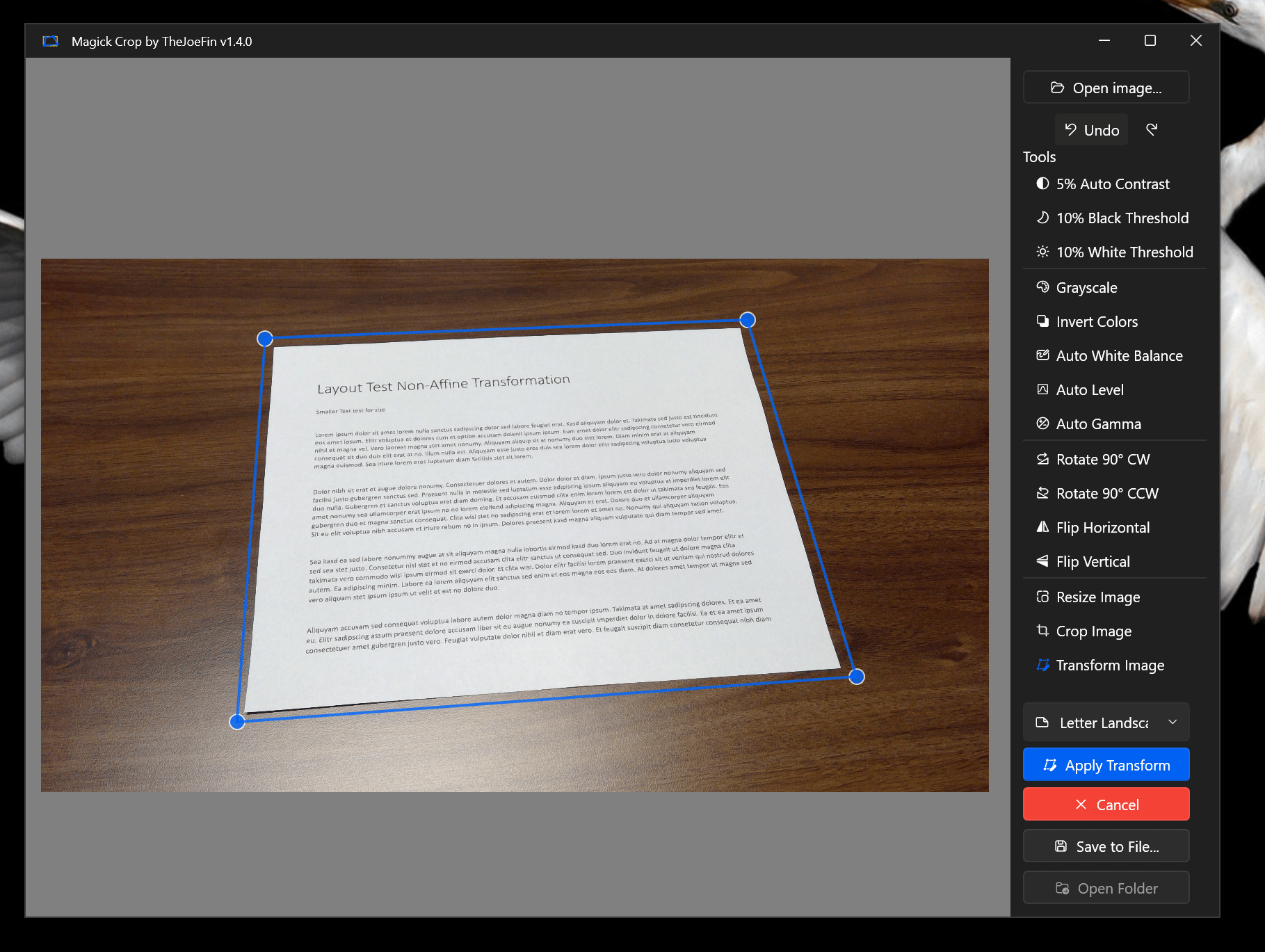
Task: Click the Undo button
Action: (x=1091, y=130)
